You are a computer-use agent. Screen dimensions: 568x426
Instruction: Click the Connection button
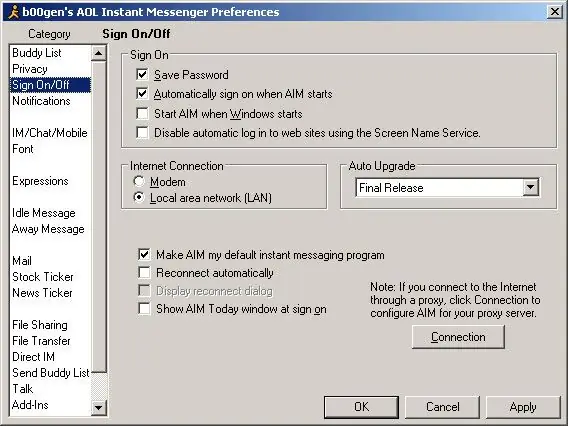click(458, 337)
